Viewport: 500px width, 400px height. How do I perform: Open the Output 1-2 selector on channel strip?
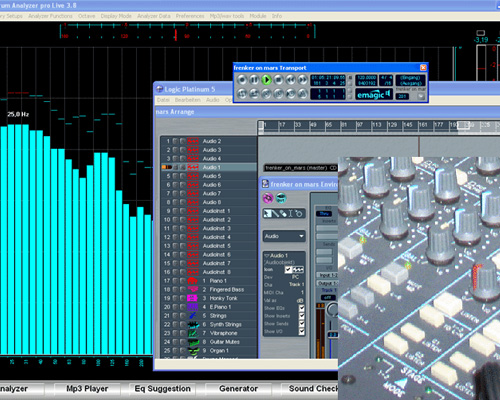(328, 283)
